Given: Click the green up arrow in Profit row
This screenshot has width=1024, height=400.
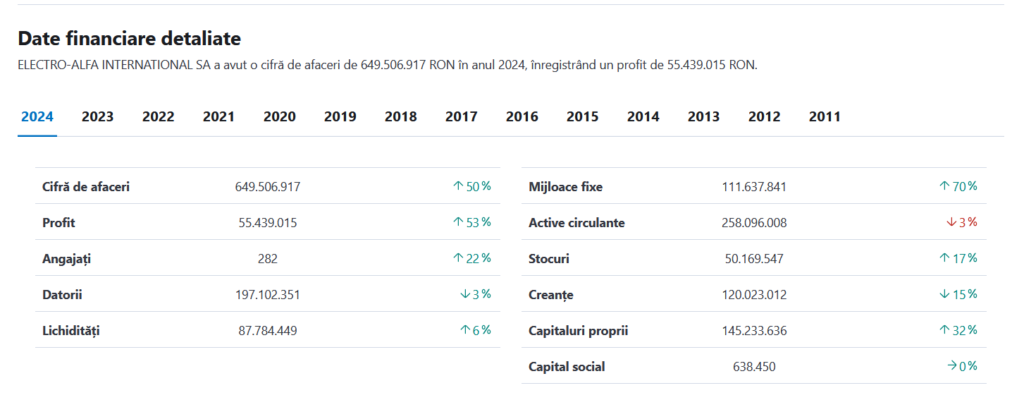Looking at the screenshot, I should click(458, 222).
